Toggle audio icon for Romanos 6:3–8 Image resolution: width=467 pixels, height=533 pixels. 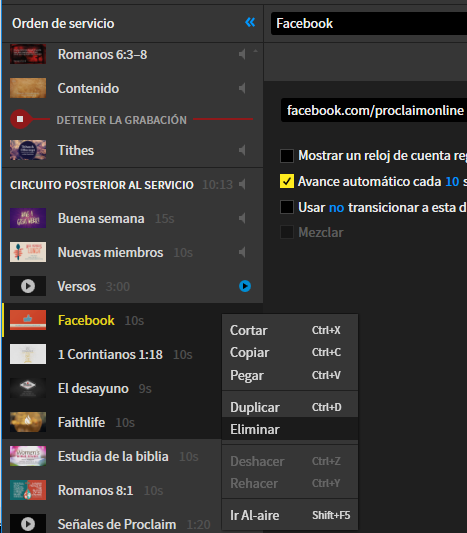(x=242, y=54)
